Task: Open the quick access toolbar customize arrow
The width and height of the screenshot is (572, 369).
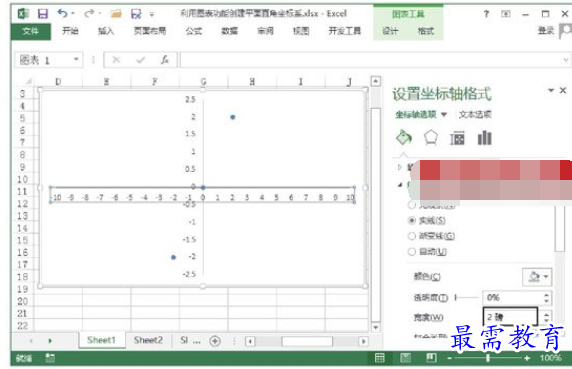Action: [x=151, y=14]
